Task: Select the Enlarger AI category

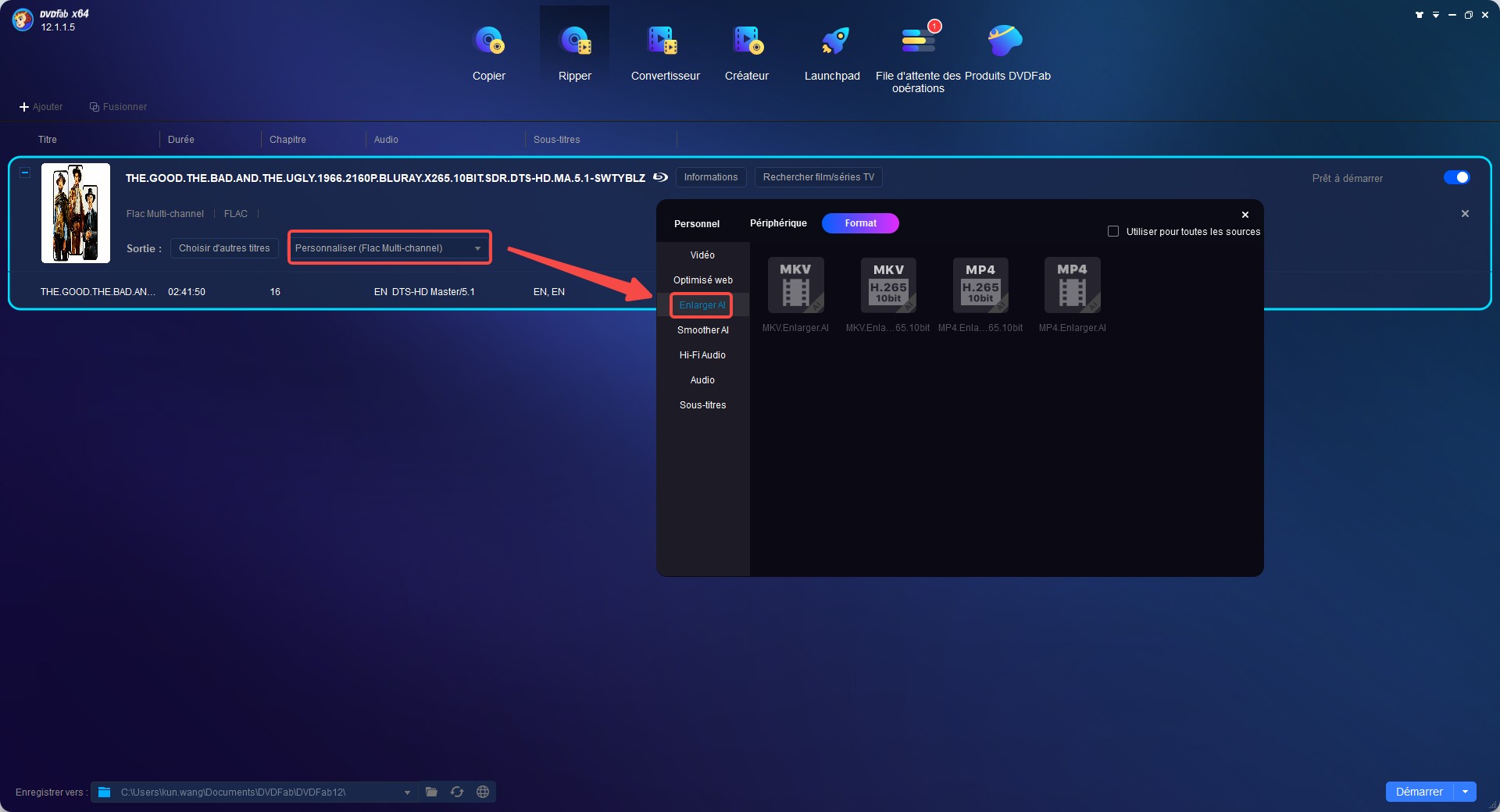Action: click(x=702, y=305)
